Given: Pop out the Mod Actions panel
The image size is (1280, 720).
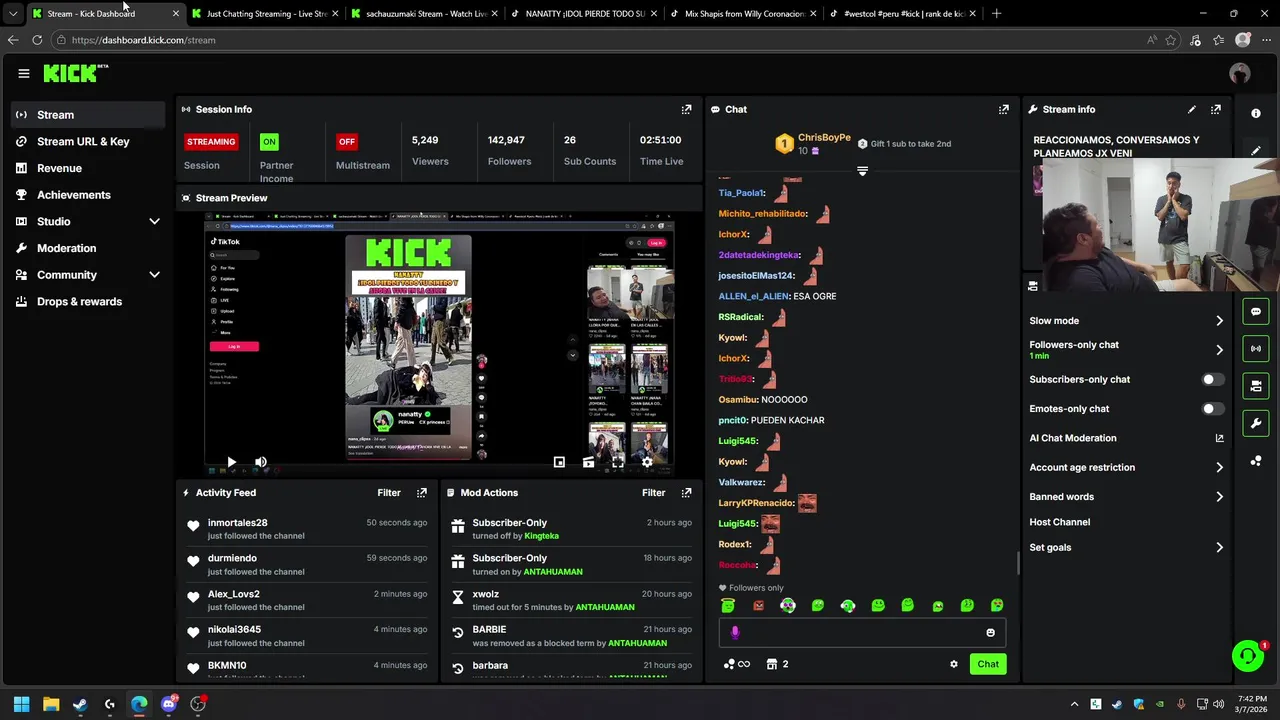Looking at the screenshot, I should point(686,492).
